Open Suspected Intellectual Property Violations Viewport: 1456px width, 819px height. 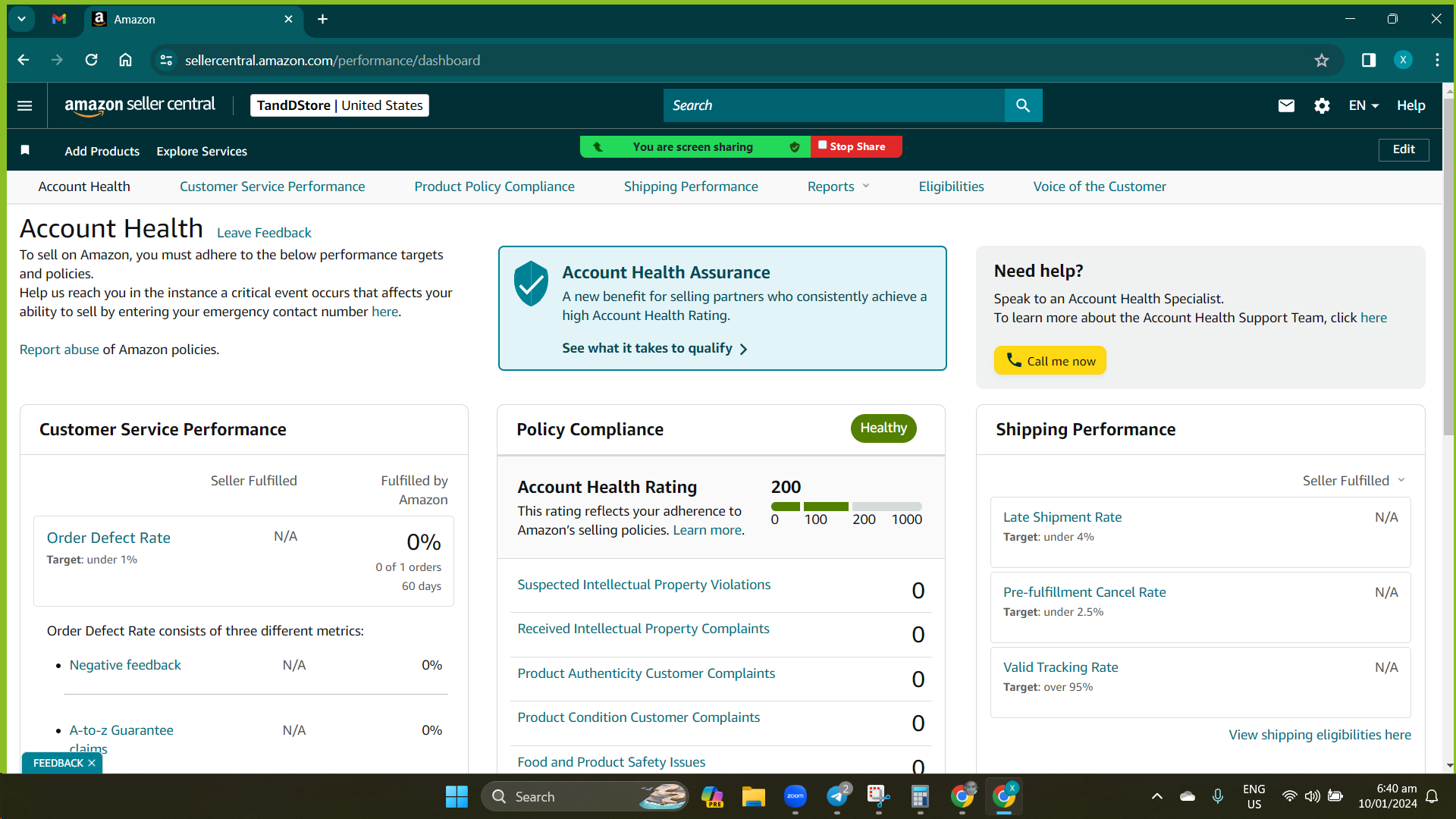644,585
